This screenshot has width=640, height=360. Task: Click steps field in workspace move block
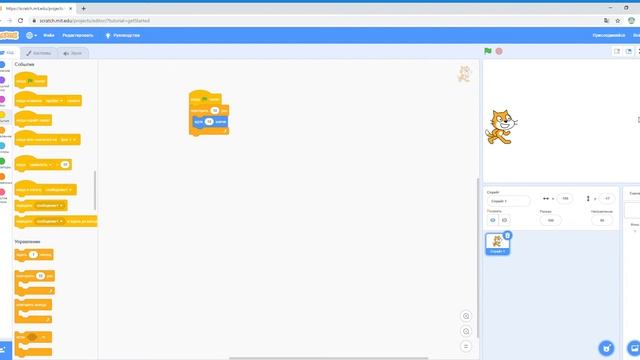tap(209, 122)
